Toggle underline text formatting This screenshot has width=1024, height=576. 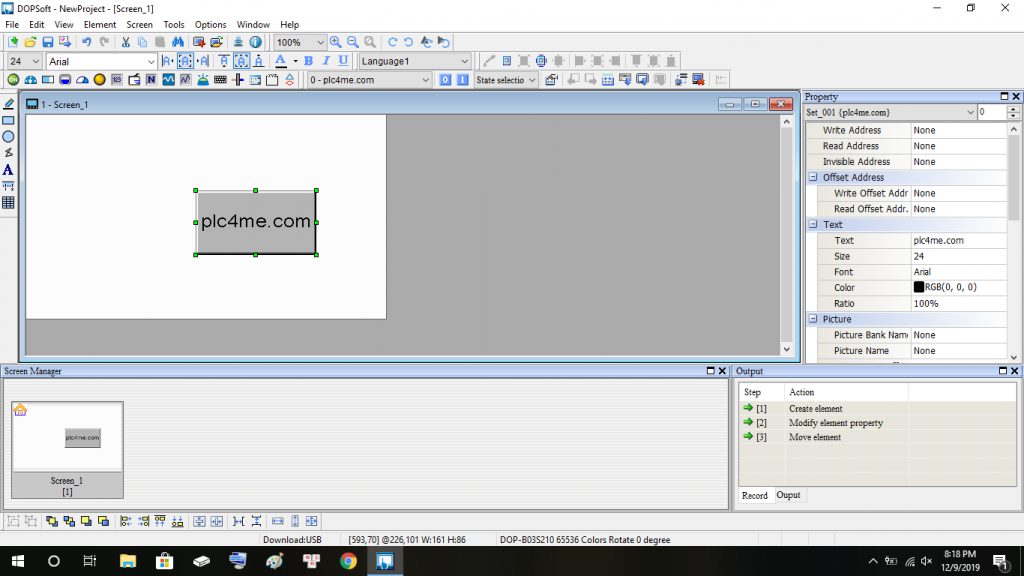[343, 61]
